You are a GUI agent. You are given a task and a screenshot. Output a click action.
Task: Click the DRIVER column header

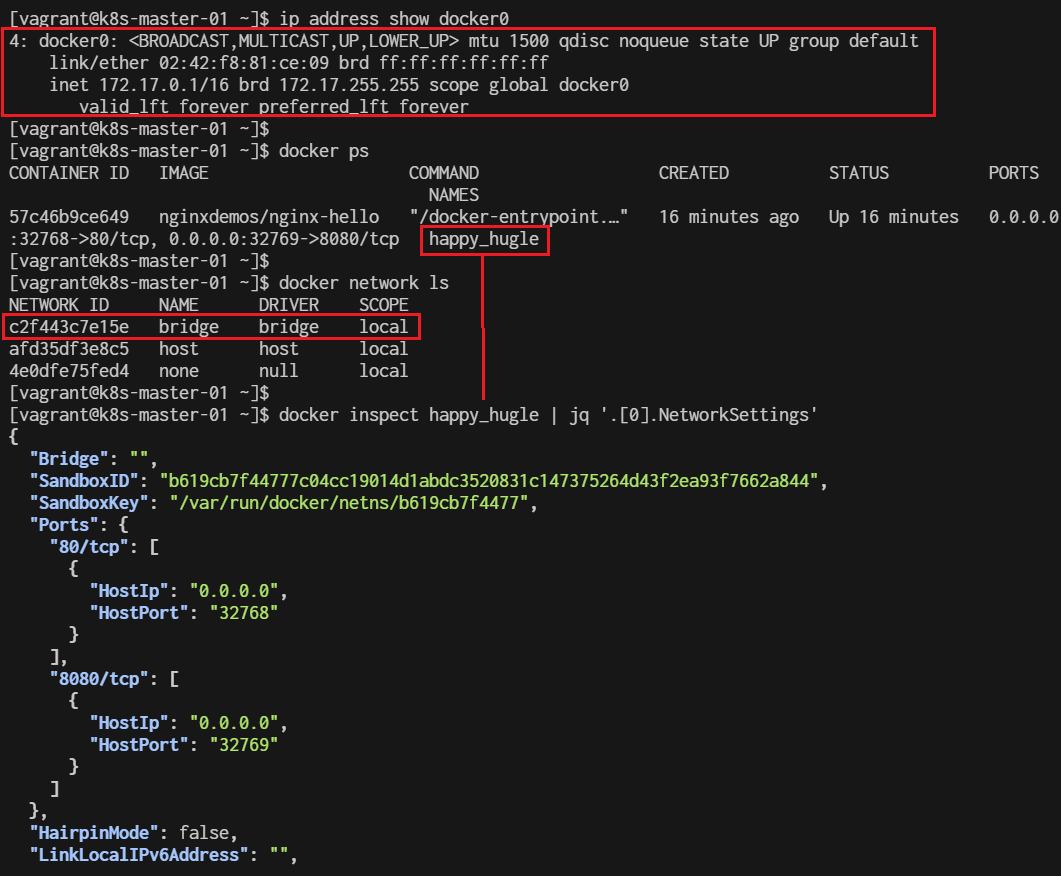pyautogui.click(x=289, y=305)
